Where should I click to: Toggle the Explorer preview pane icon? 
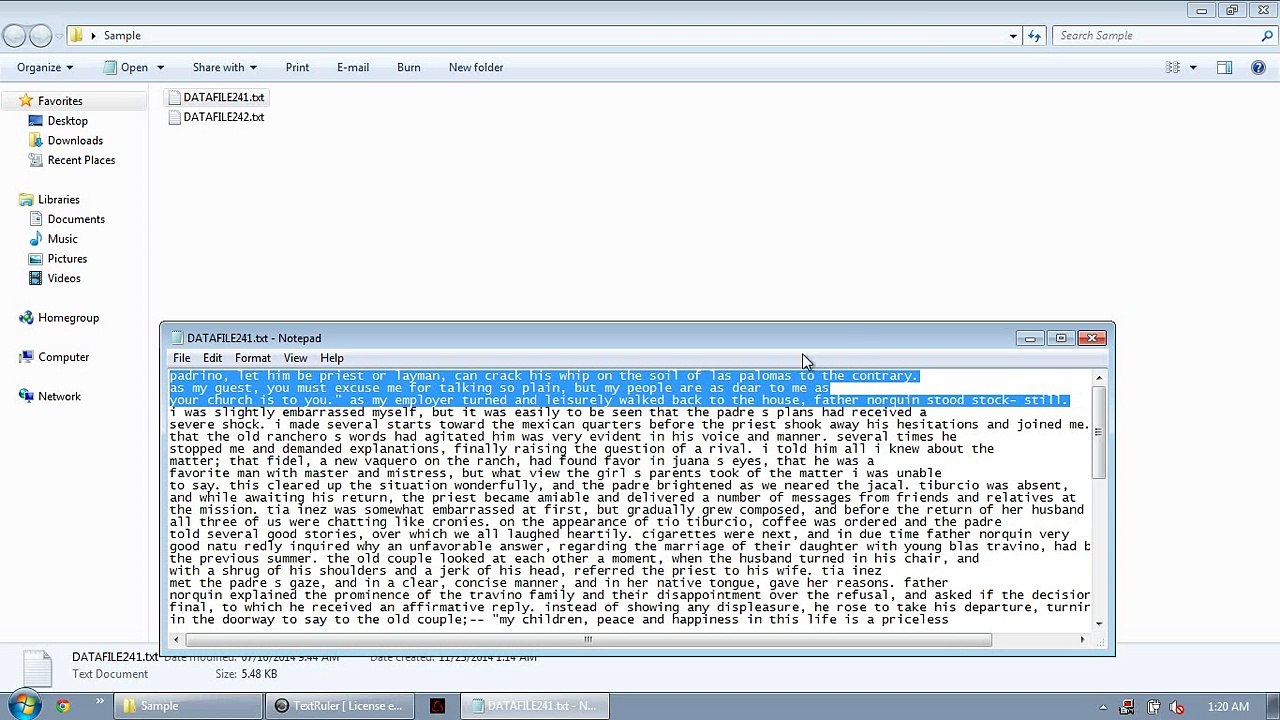1224,67
